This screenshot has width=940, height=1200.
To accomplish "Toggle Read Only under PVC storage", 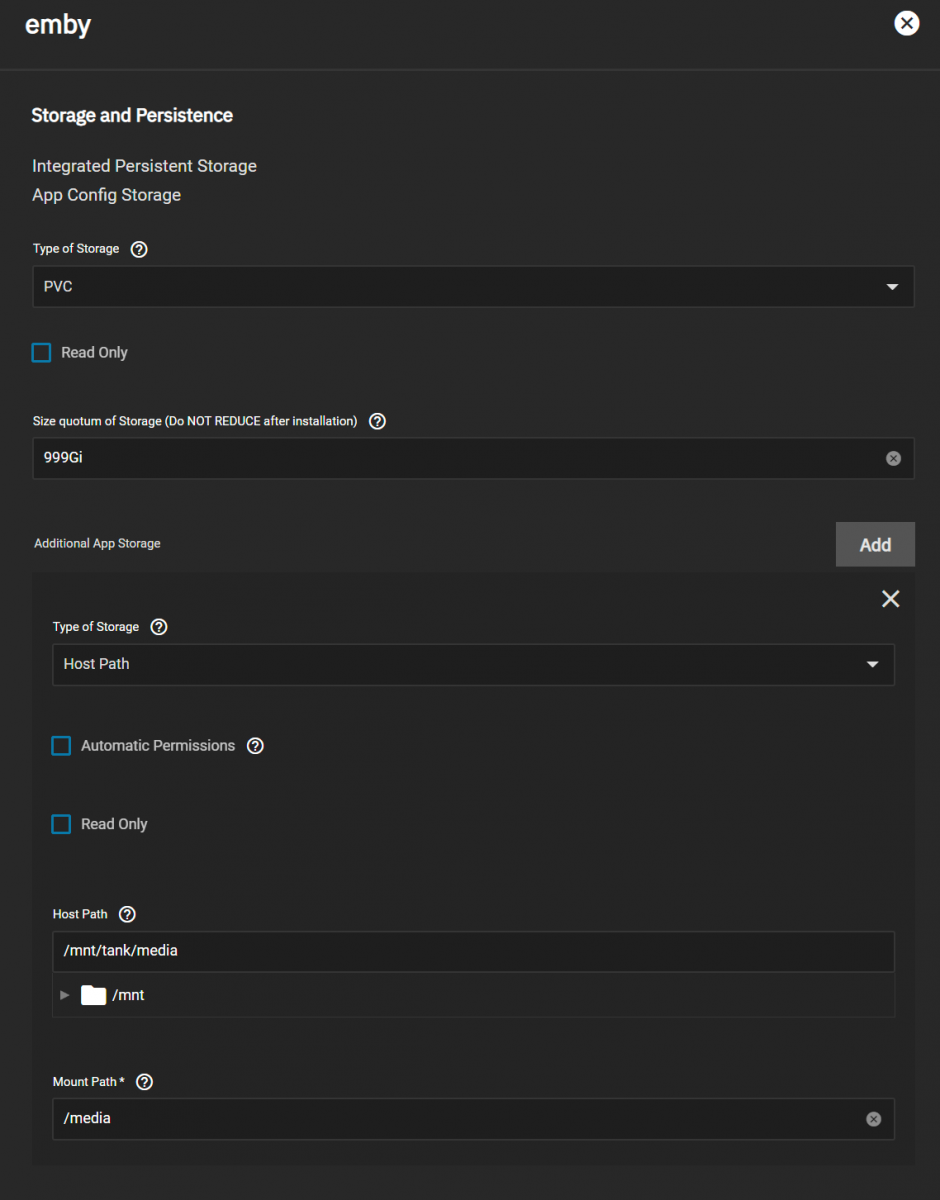I will [41, 353].
